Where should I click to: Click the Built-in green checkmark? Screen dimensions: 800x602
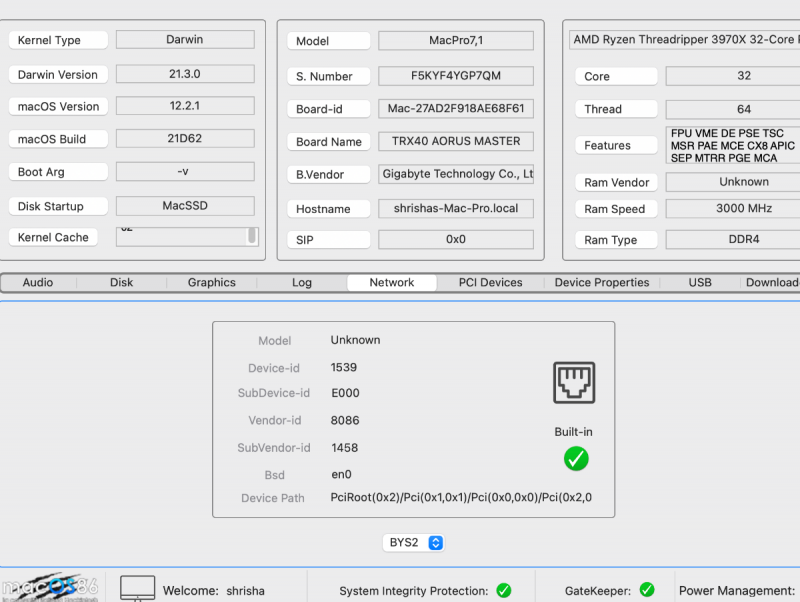click(576, 458)
